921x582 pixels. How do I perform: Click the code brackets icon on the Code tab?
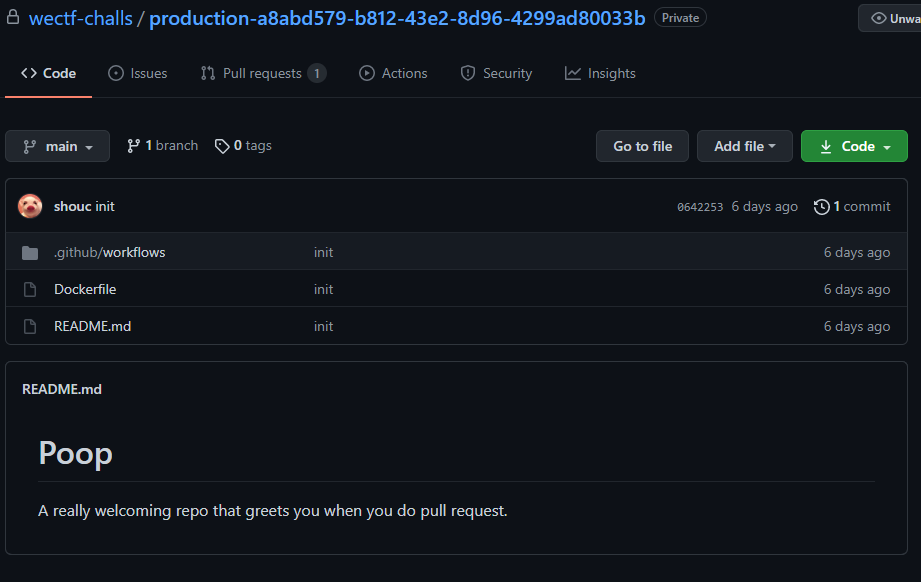[x=29, y=73]
